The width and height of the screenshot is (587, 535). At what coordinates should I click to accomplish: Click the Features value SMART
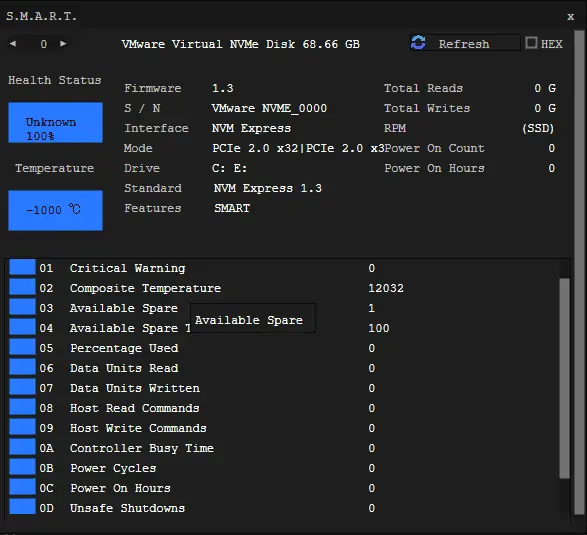[232, 208]
